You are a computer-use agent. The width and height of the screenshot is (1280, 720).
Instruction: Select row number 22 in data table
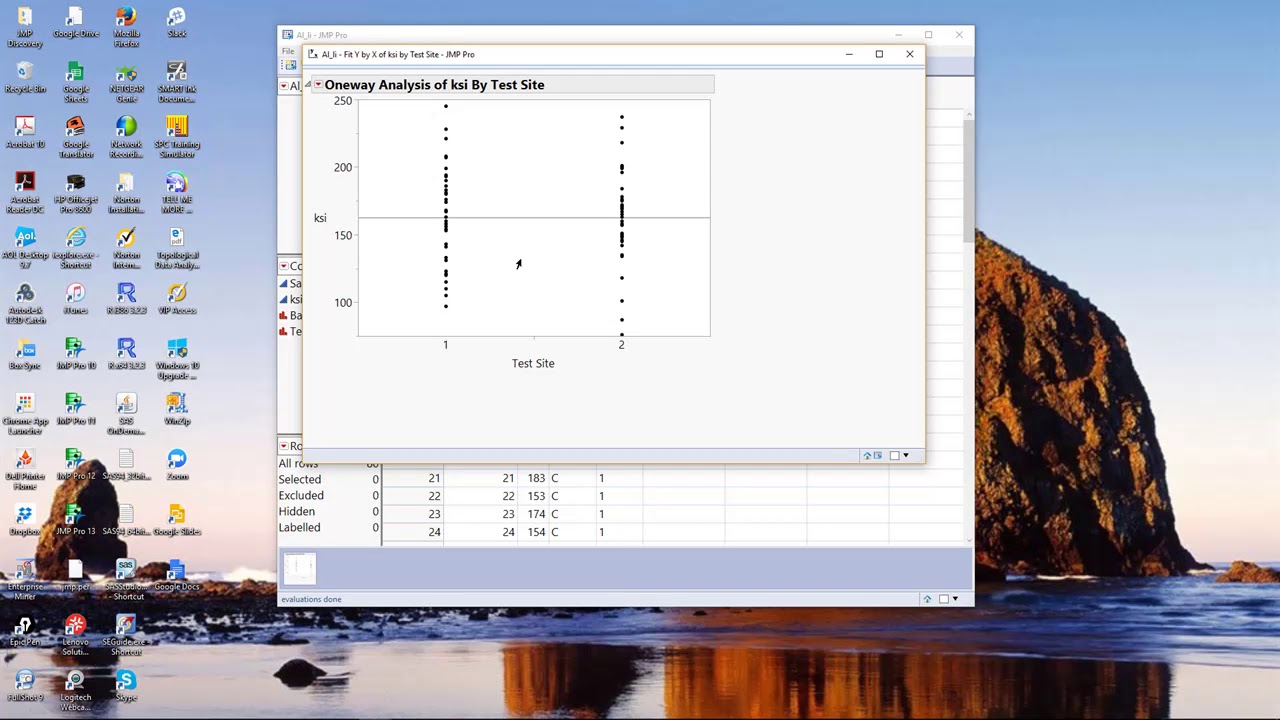pos(434,496)
